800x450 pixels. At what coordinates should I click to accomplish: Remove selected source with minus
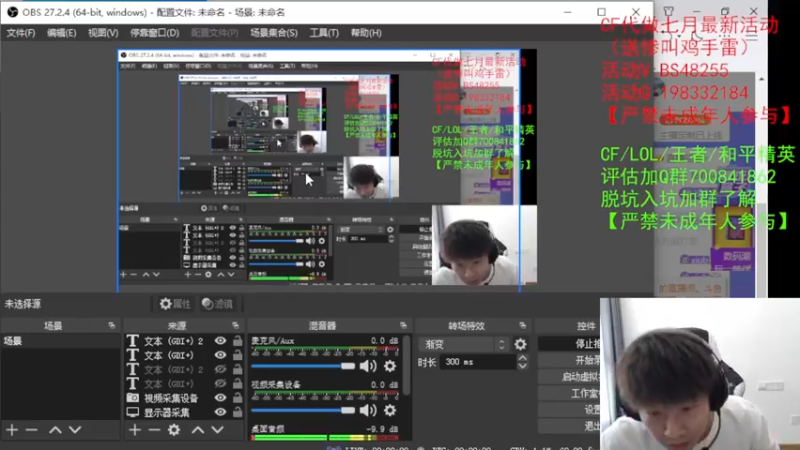[154, 430]
